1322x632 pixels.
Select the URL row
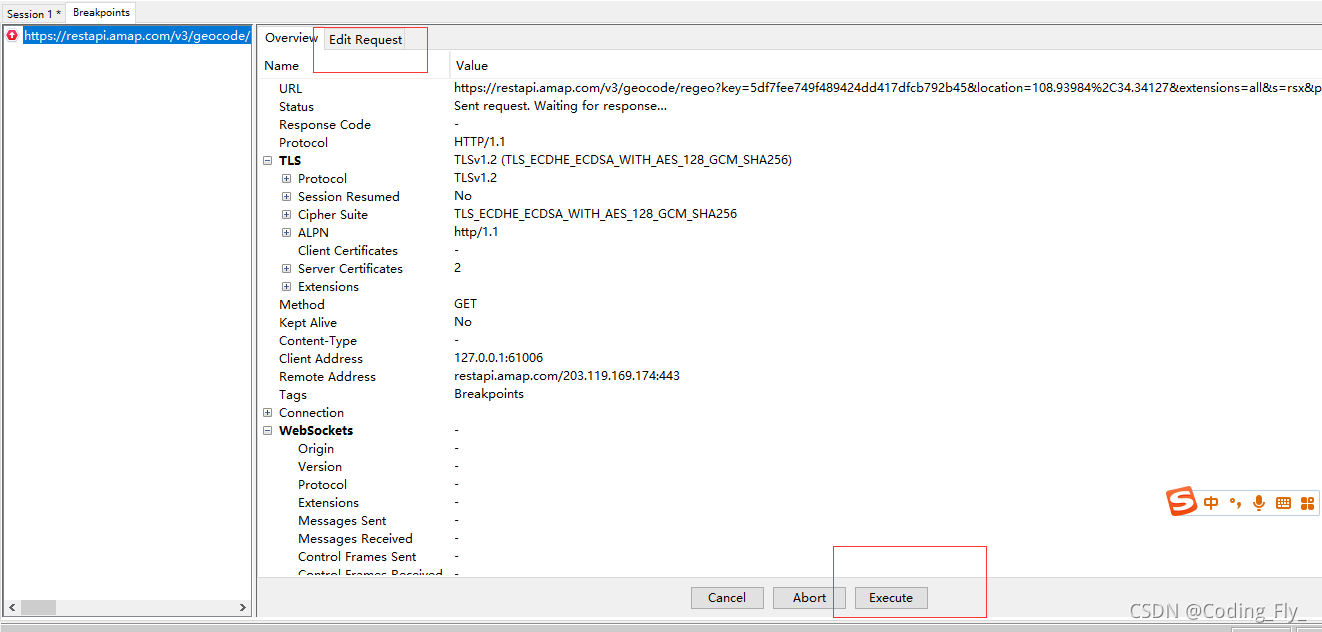pyautogui.click(x=790, y=89)
